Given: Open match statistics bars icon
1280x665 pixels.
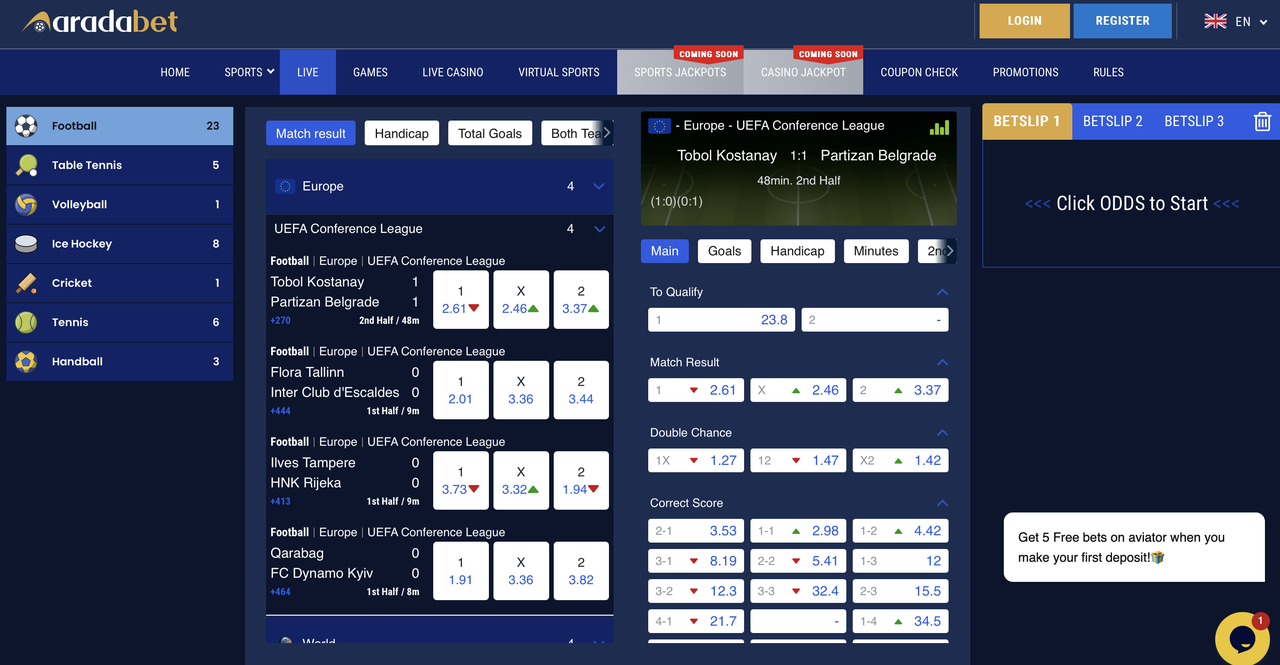Looking at the screenshot, I should point(939,127).
